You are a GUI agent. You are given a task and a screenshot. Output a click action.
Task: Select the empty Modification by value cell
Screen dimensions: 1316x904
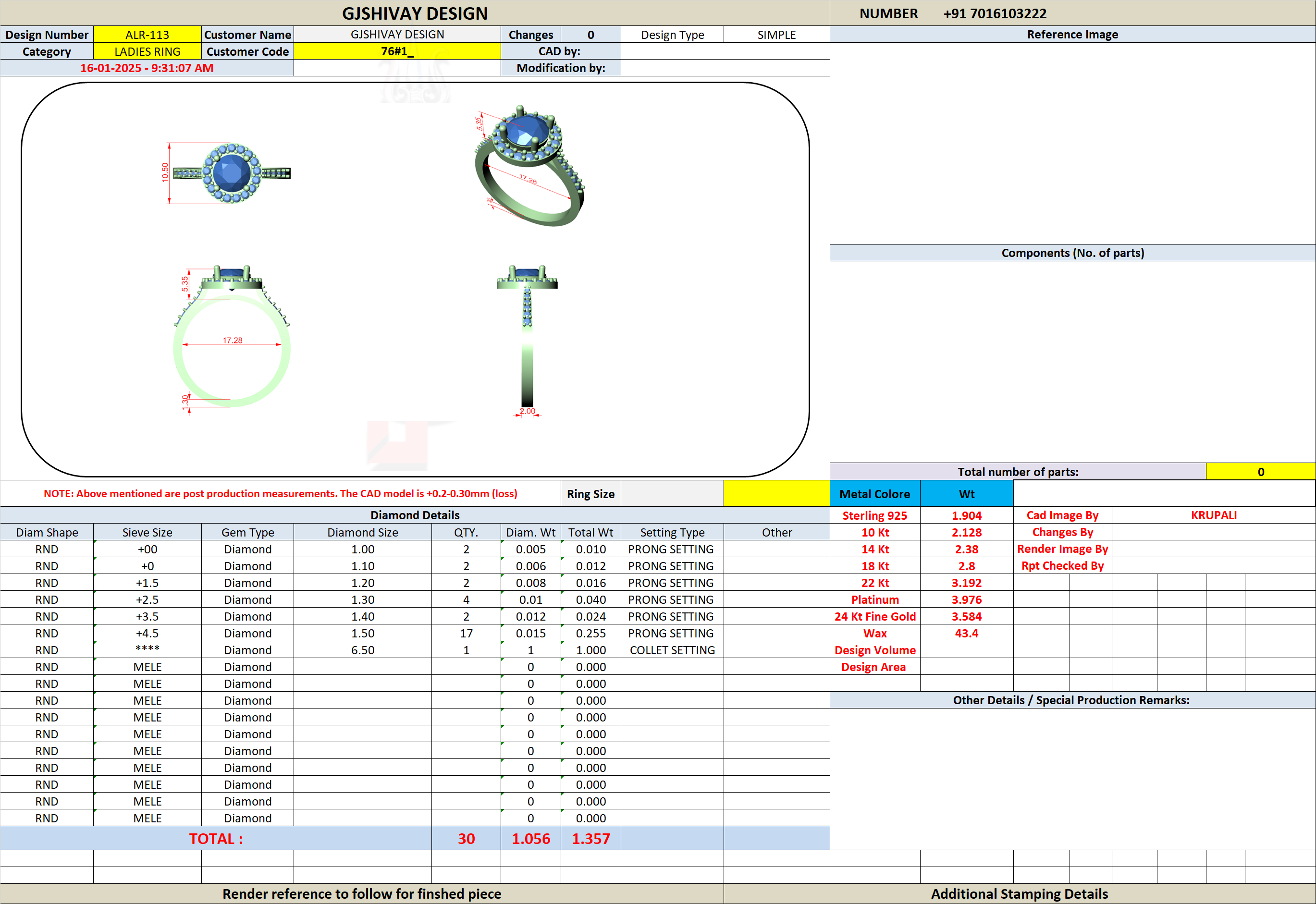(x=725, y=68)
